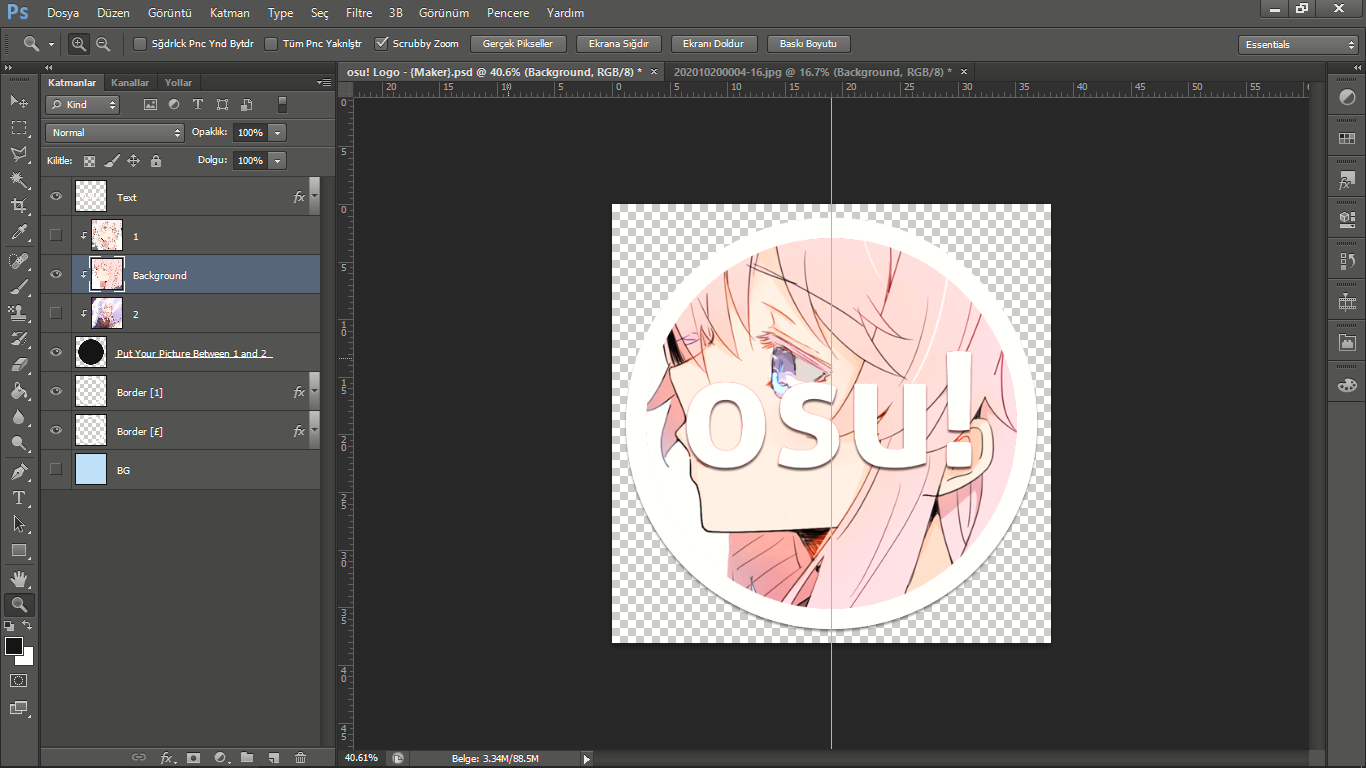Viewport: 1366px width, 768px height.
Task: Click the Ekrana Sığdır button
Action: coord(619,44)
